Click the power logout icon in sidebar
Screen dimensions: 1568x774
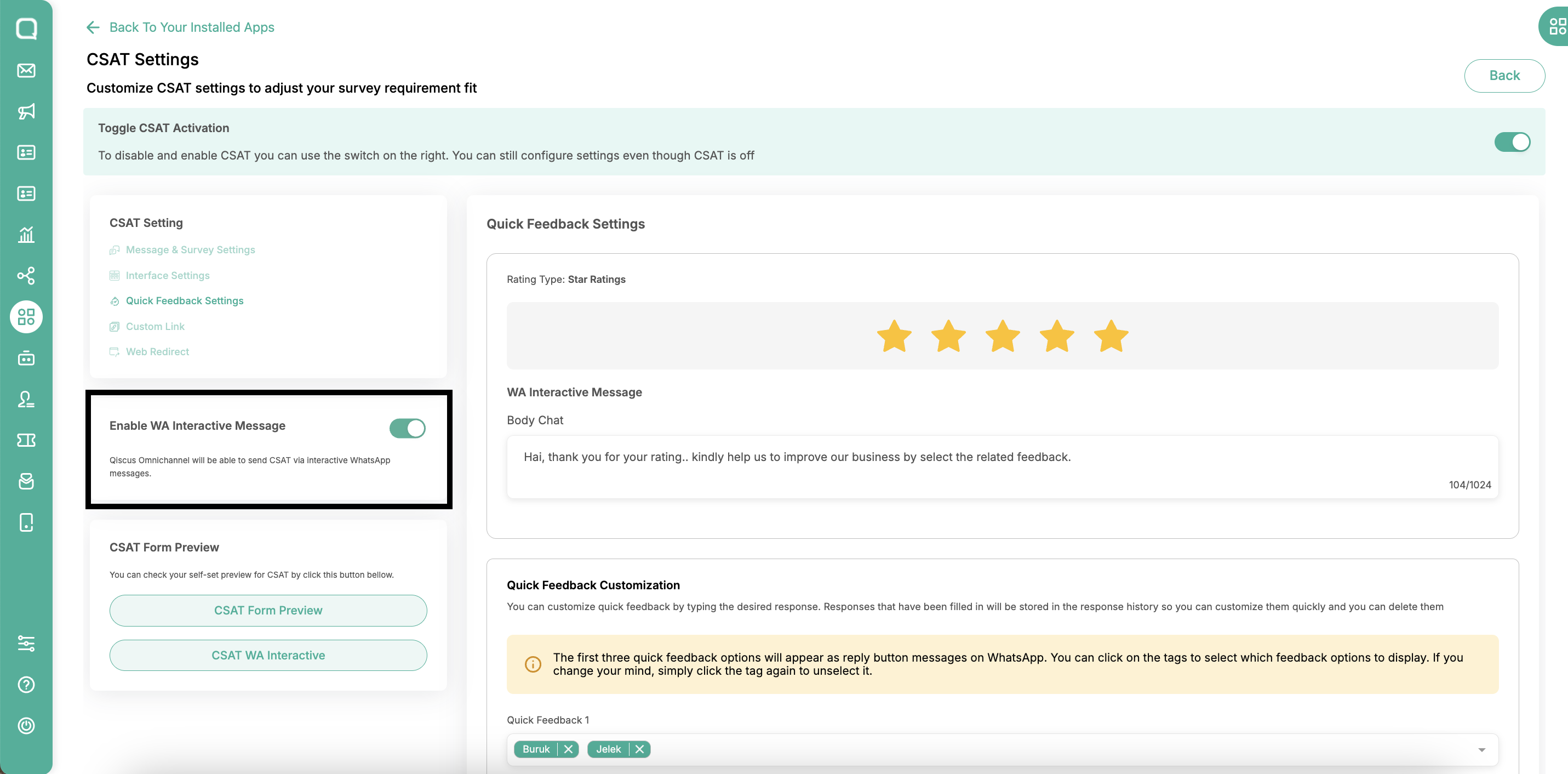tap(26, 726)
